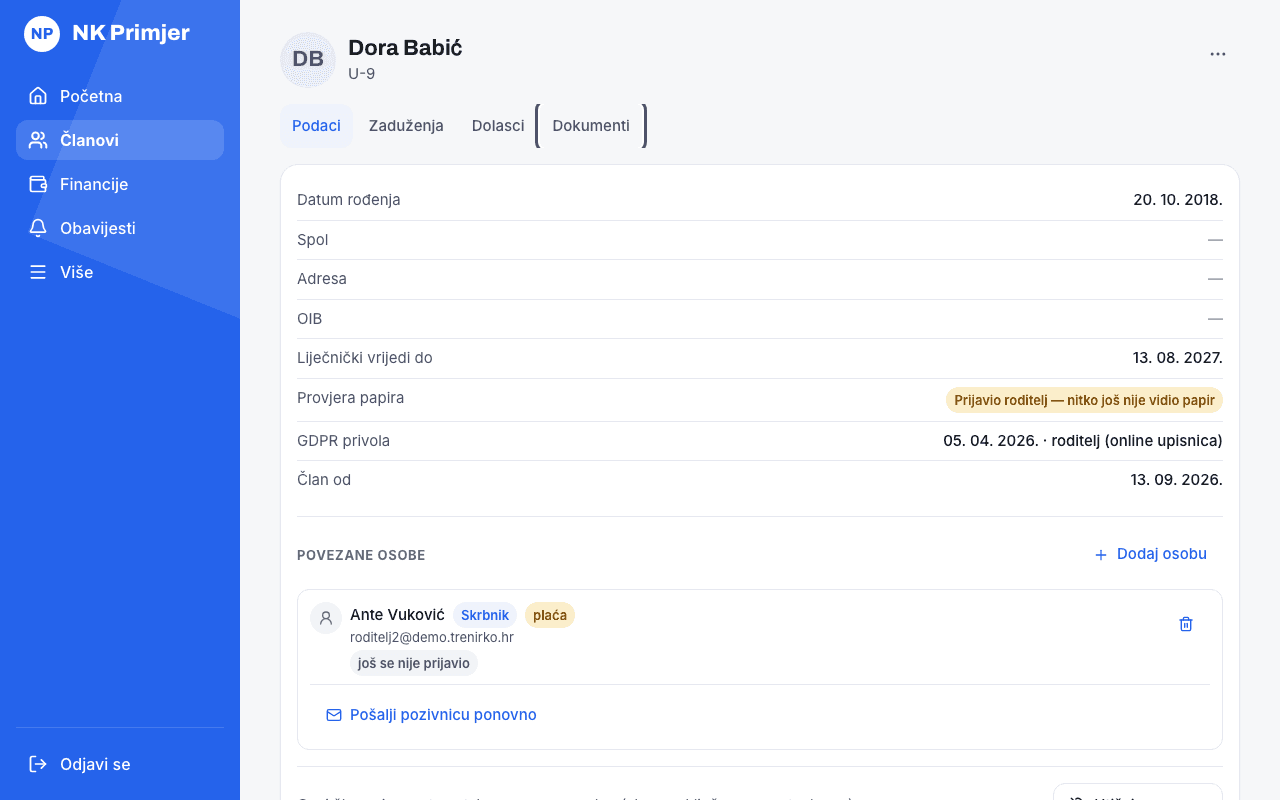Click the GDPR value "05. 04. 2026. · roditelj (online upisnica)"
1280x800 pixels.
click(x=1083, y=441)
